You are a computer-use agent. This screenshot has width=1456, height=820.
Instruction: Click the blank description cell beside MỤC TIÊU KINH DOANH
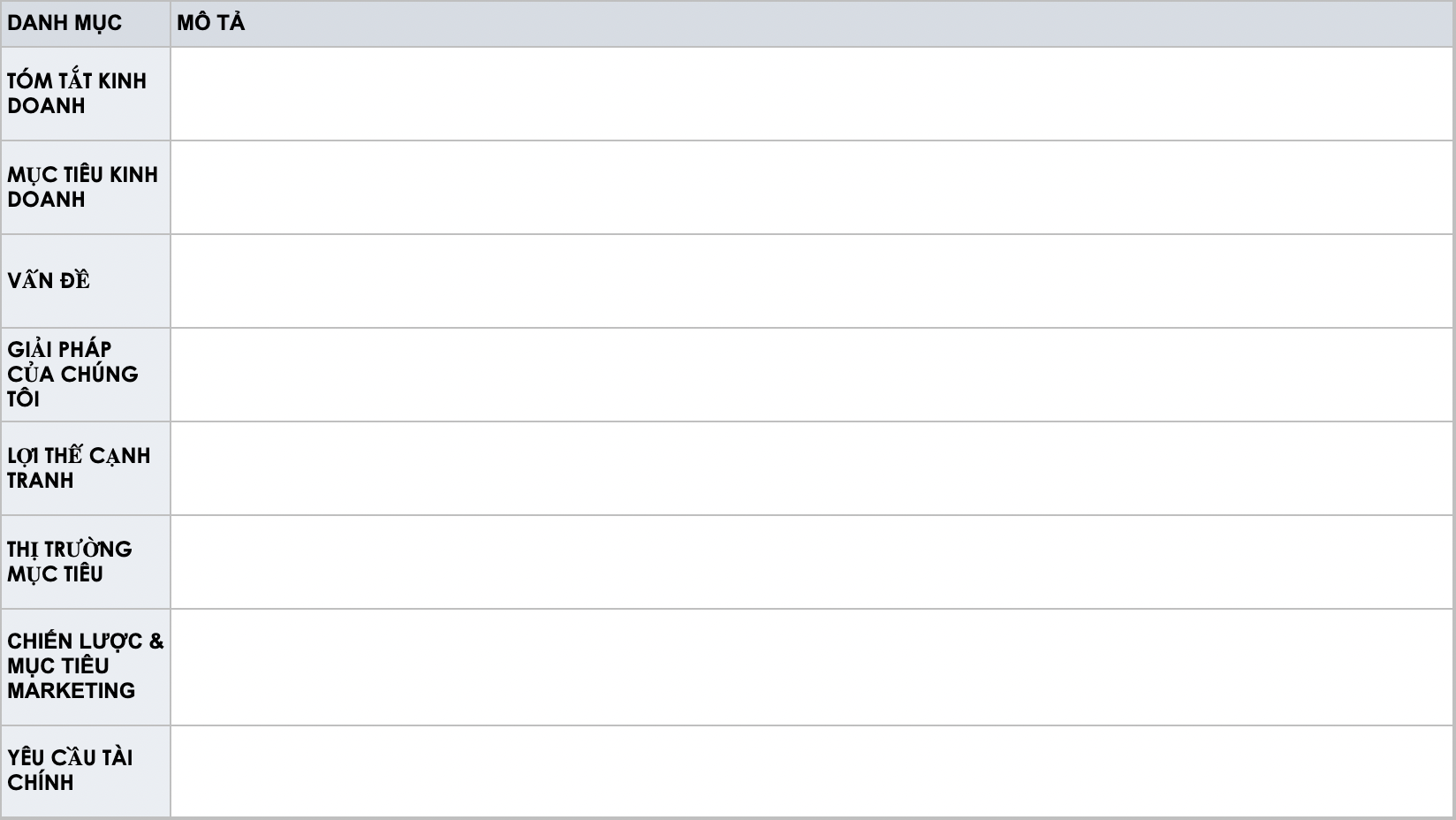pyautogui.click(x=811, y=187)
